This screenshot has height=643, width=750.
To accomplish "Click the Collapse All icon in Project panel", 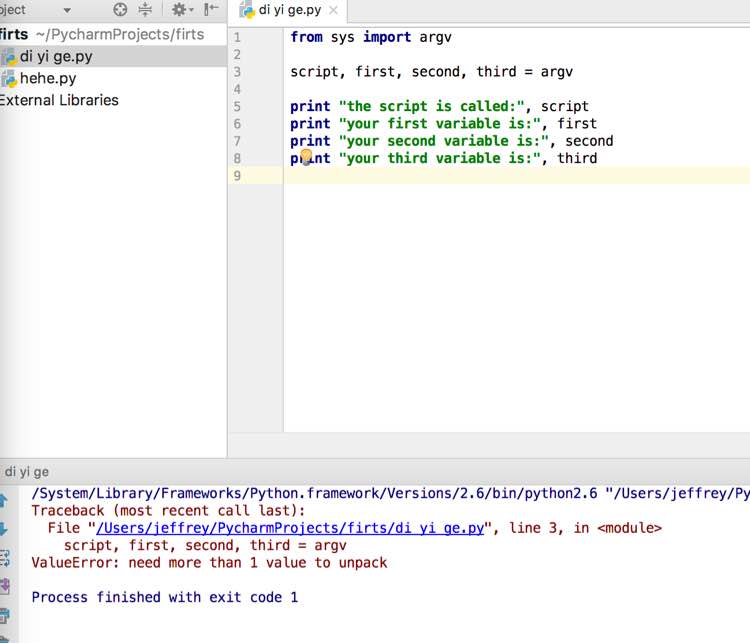I will tap(146, 10).
